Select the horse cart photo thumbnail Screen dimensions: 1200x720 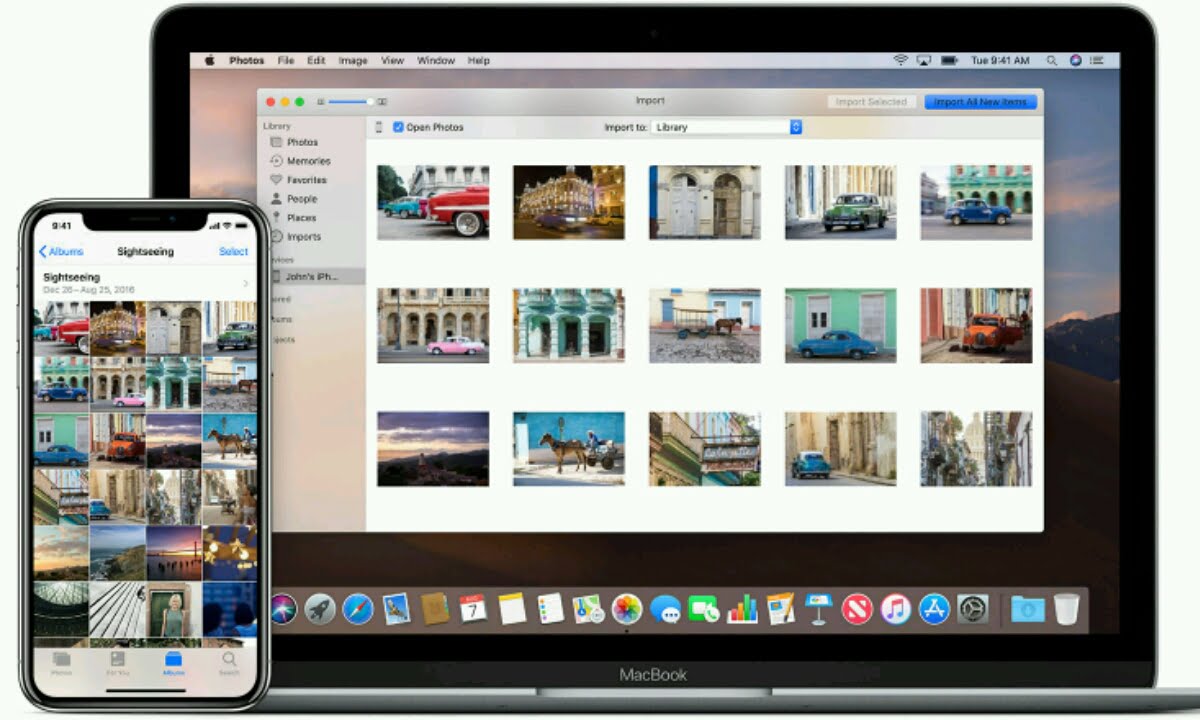click(x=569, y=447)
